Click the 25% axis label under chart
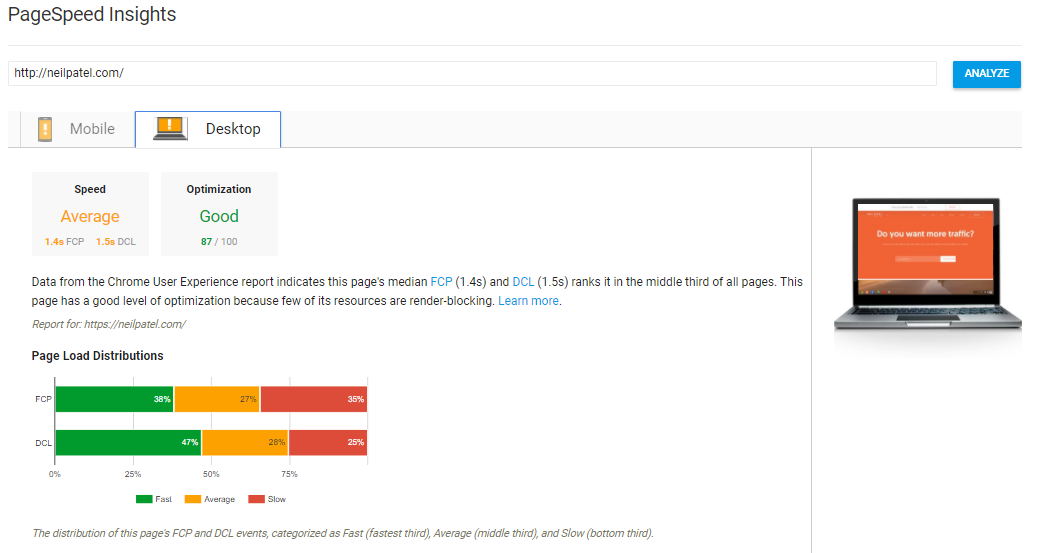Viewport: 1058px width, 553px height. pos(133,474)
